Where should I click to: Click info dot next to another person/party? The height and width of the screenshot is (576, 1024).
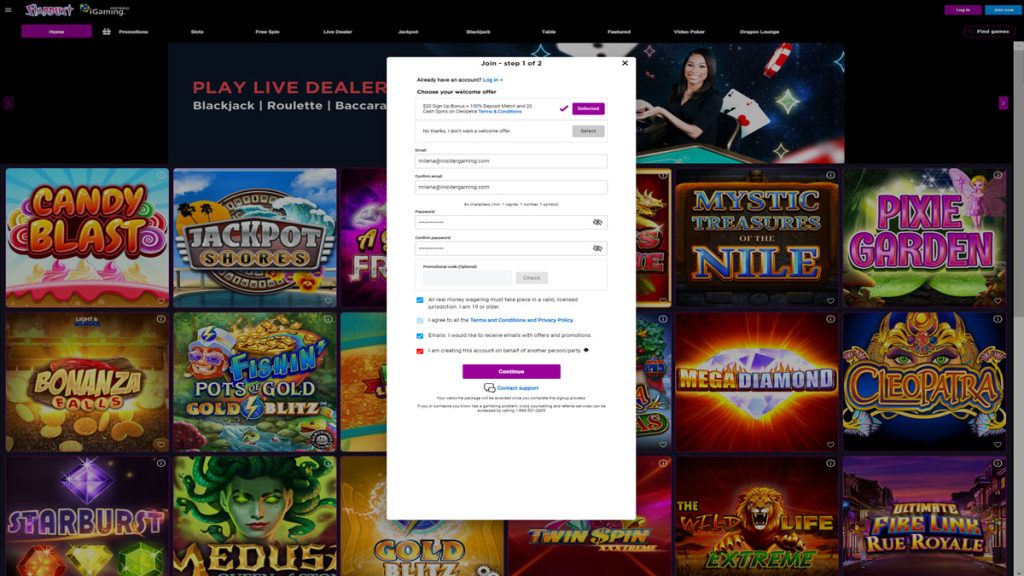click(586, 350)
